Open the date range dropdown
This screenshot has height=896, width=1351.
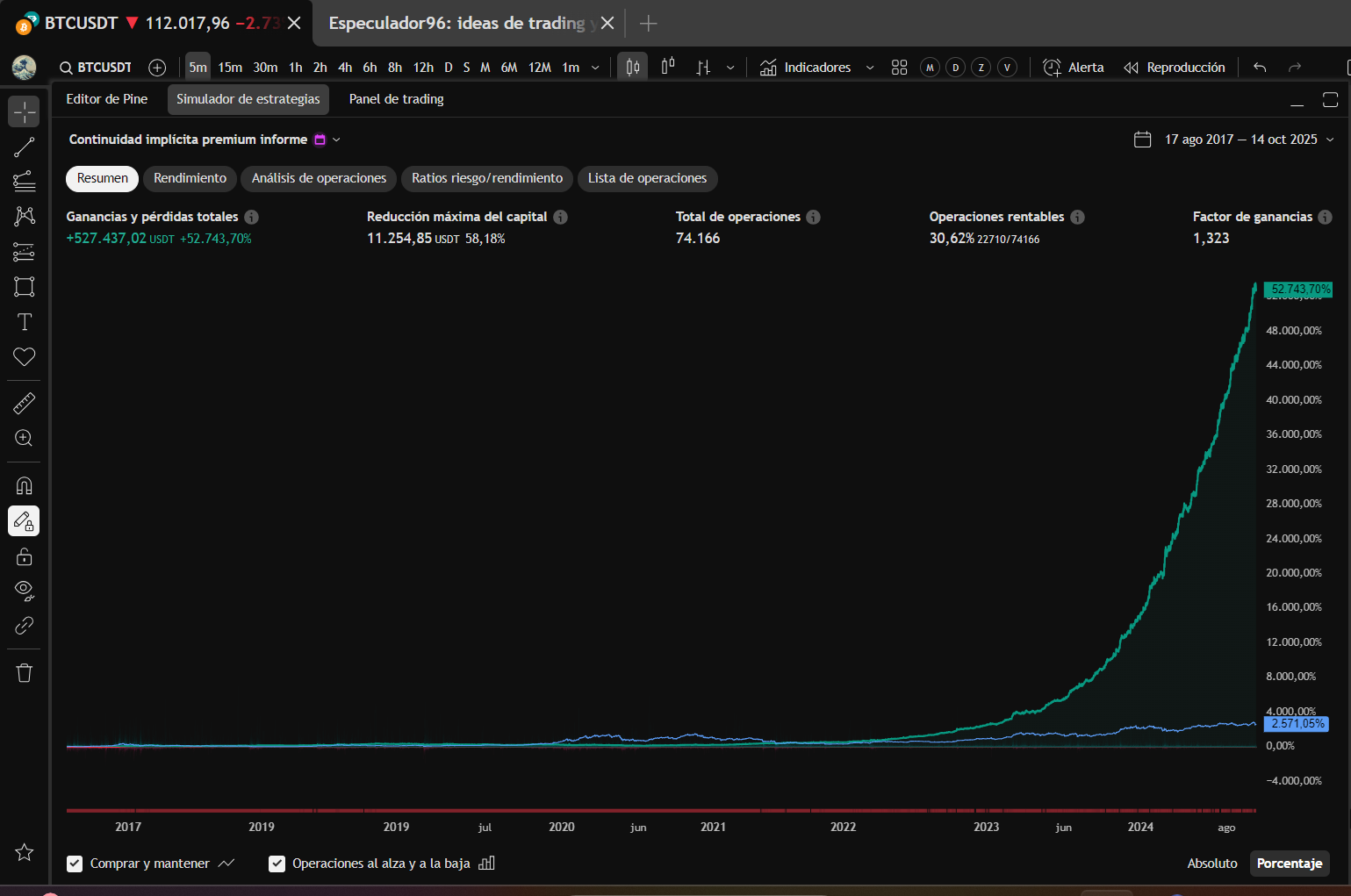click(1239, 140)
